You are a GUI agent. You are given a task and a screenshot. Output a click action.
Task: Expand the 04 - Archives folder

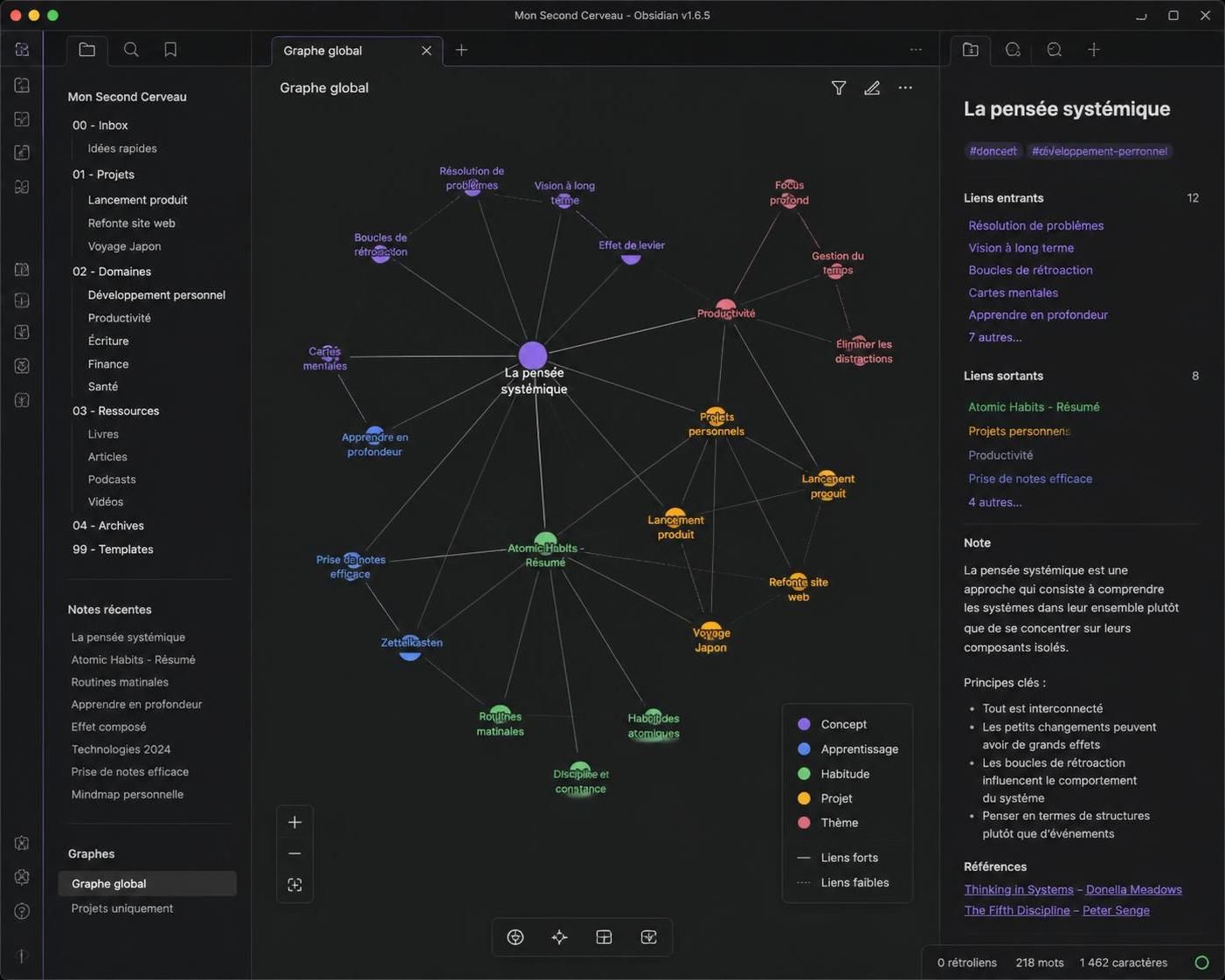(108, 526)
